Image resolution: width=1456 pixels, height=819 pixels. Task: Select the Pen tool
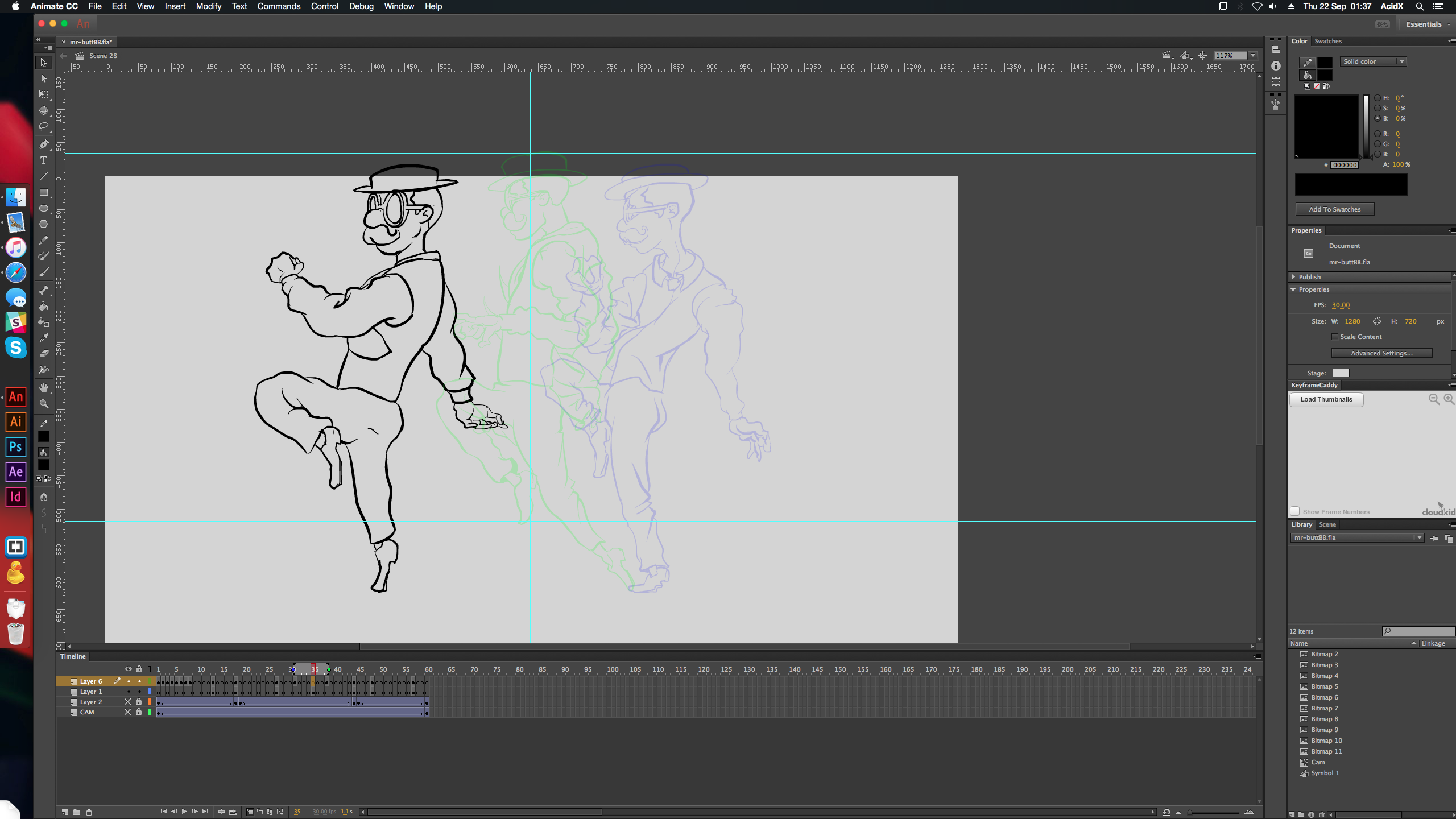pyautogui.click(x=44, y=144)
